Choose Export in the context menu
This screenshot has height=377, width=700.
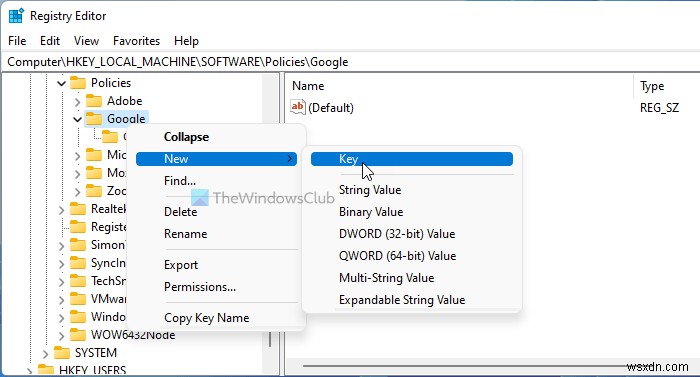coord(217,264)
